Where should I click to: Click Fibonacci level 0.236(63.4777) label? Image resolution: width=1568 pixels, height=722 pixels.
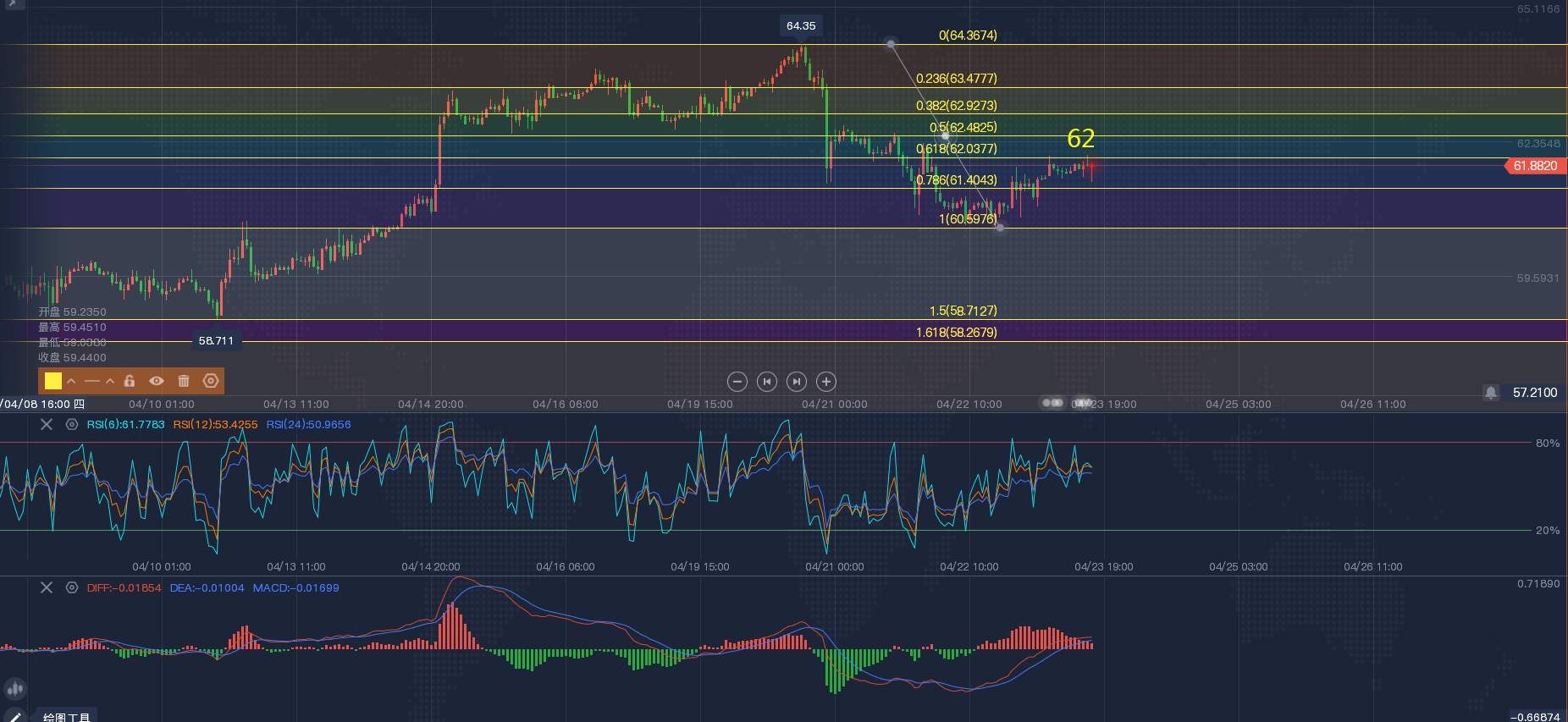pos(957,79)
